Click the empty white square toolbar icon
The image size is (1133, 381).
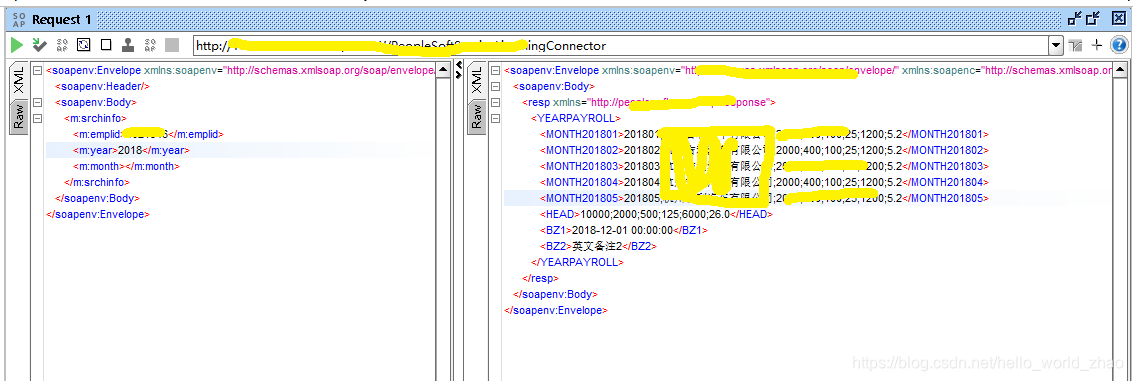click(106, 46)
